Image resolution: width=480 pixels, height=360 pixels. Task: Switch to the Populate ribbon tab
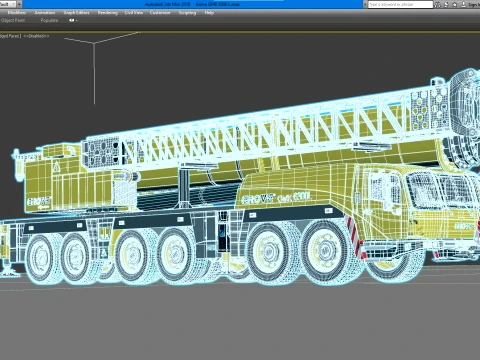coord(49,20)
